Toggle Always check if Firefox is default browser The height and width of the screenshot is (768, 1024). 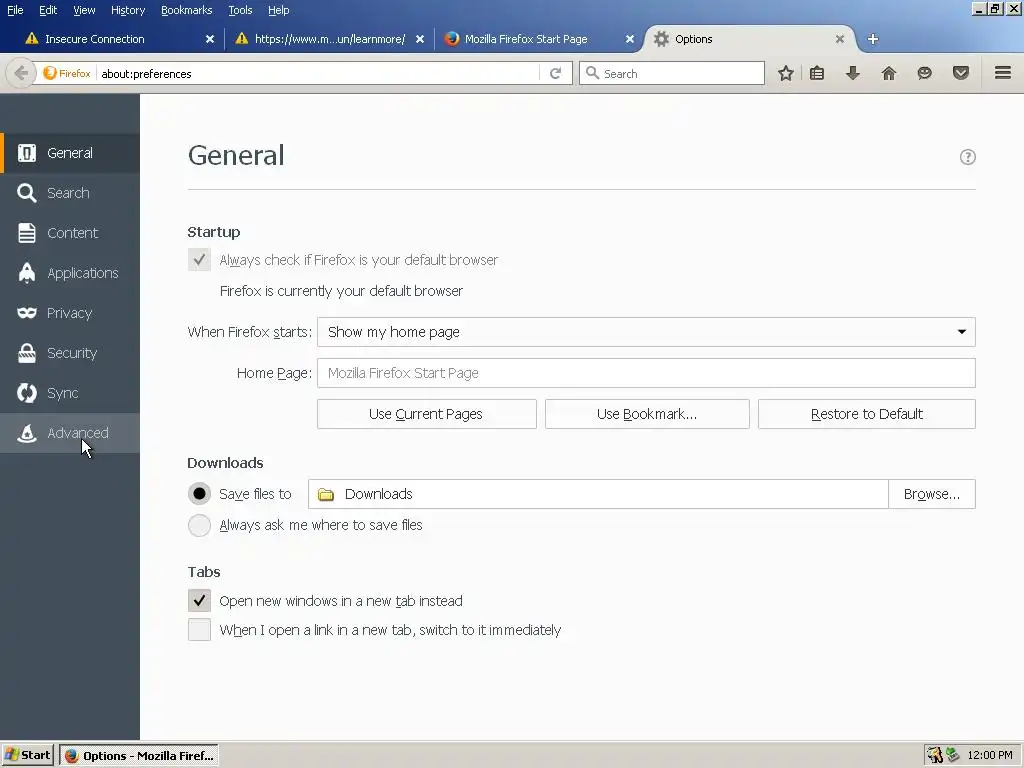click(199, 260)
